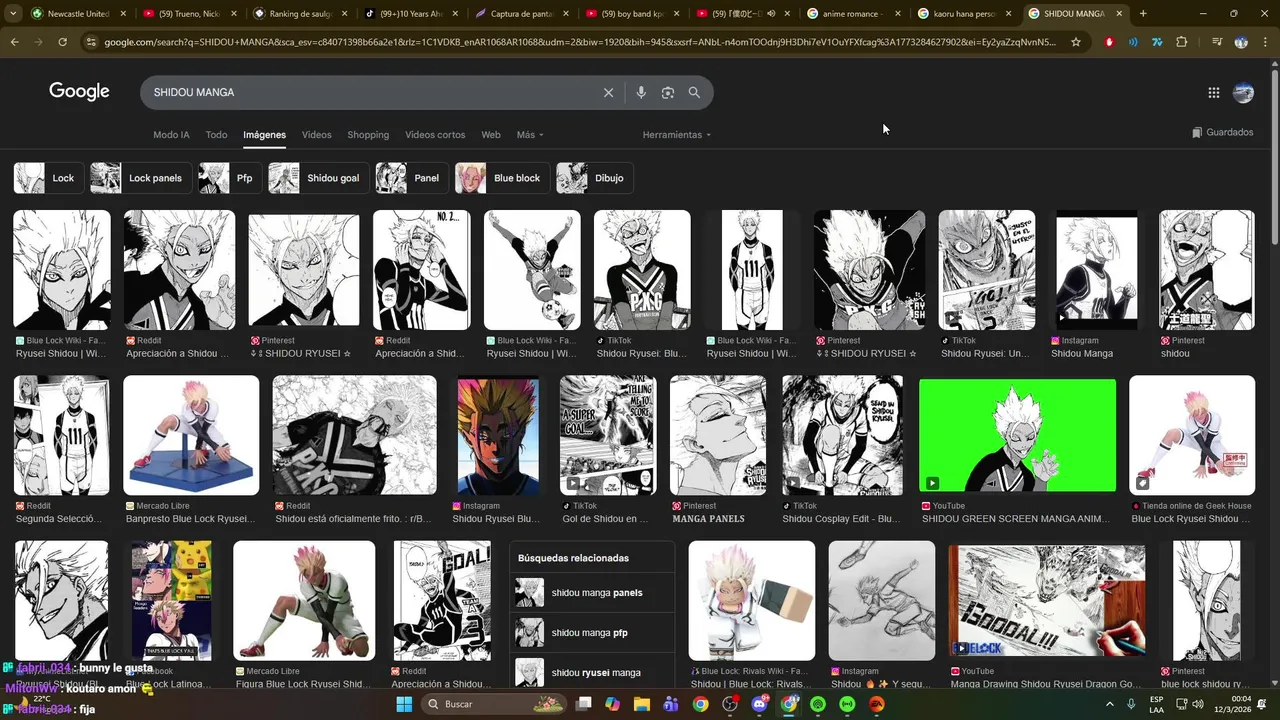This screenshot has height=720, width=1280.
Task: Filter images by Lock chip
Action: 47,178
